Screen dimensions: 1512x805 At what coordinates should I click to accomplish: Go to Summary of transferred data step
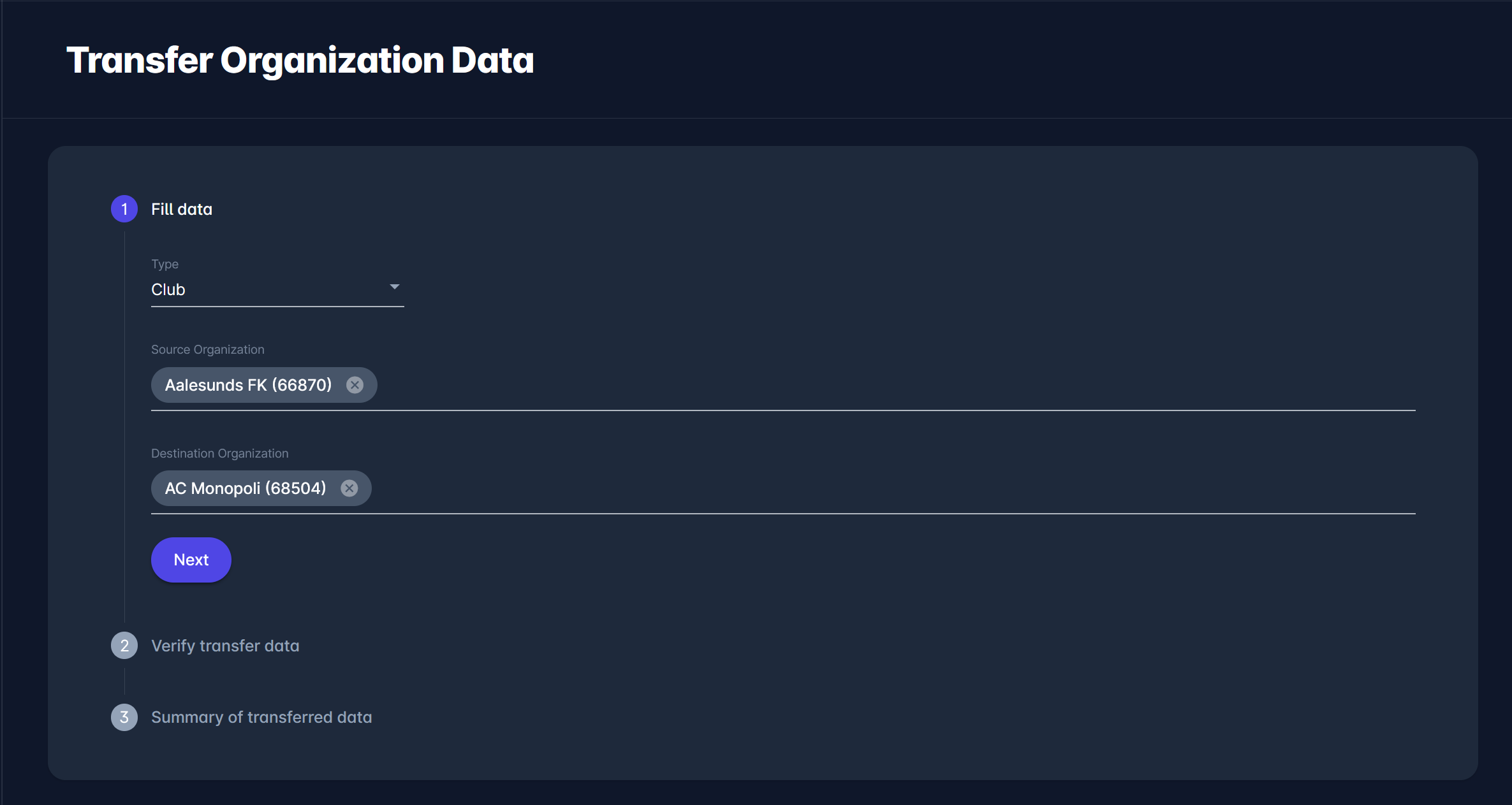261,717
